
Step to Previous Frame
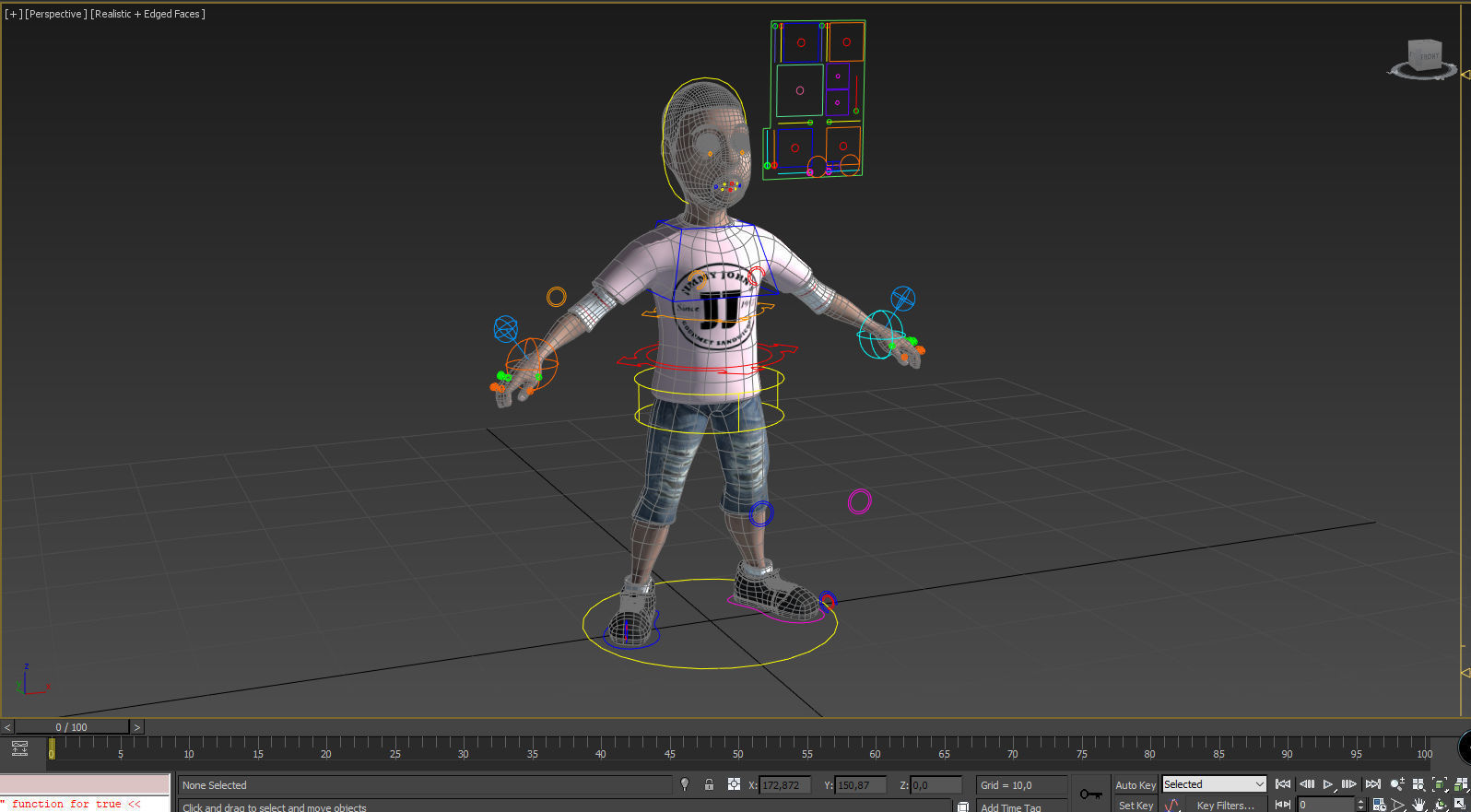tap(1307, 784)
